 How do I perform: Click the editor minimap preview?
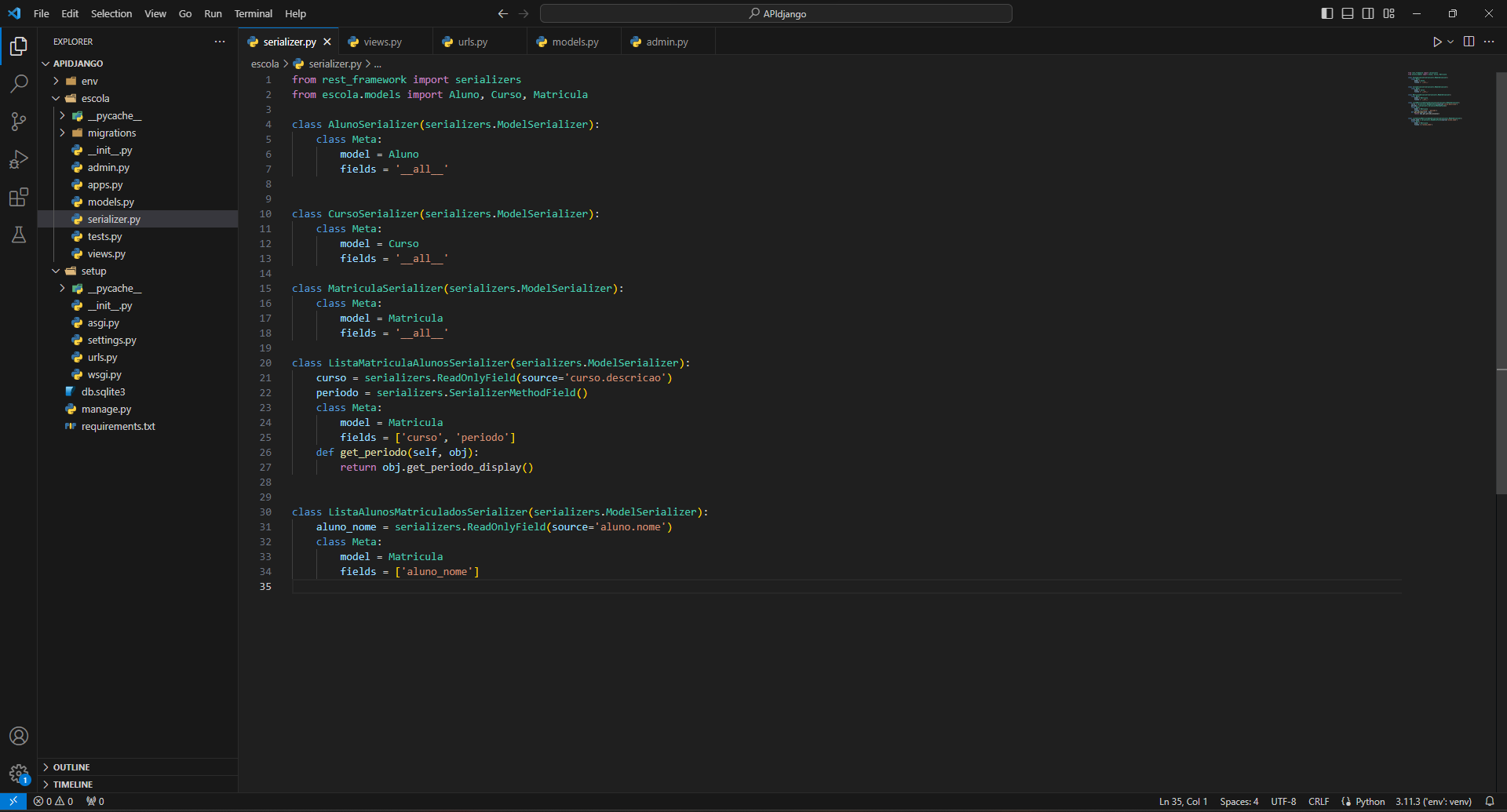coord(1435,99)
